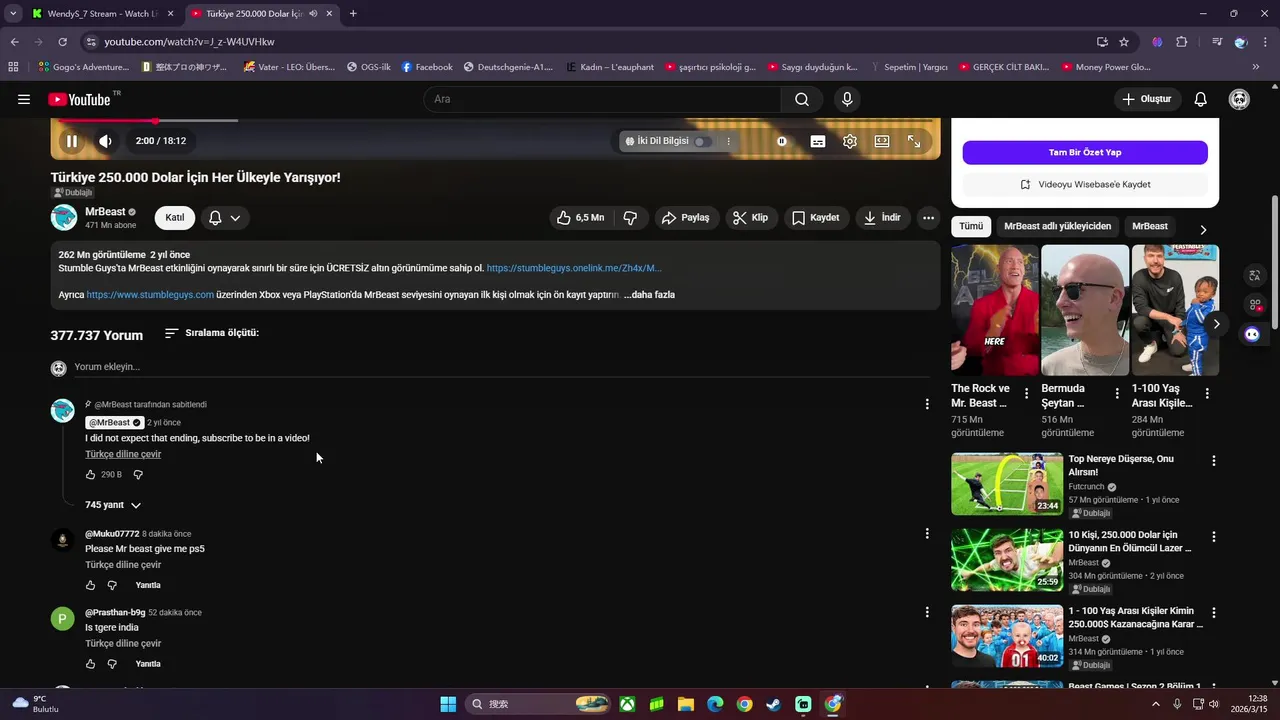Save the video with Kaydet
Screen dimensions: 1280x720
pos(817,218)
